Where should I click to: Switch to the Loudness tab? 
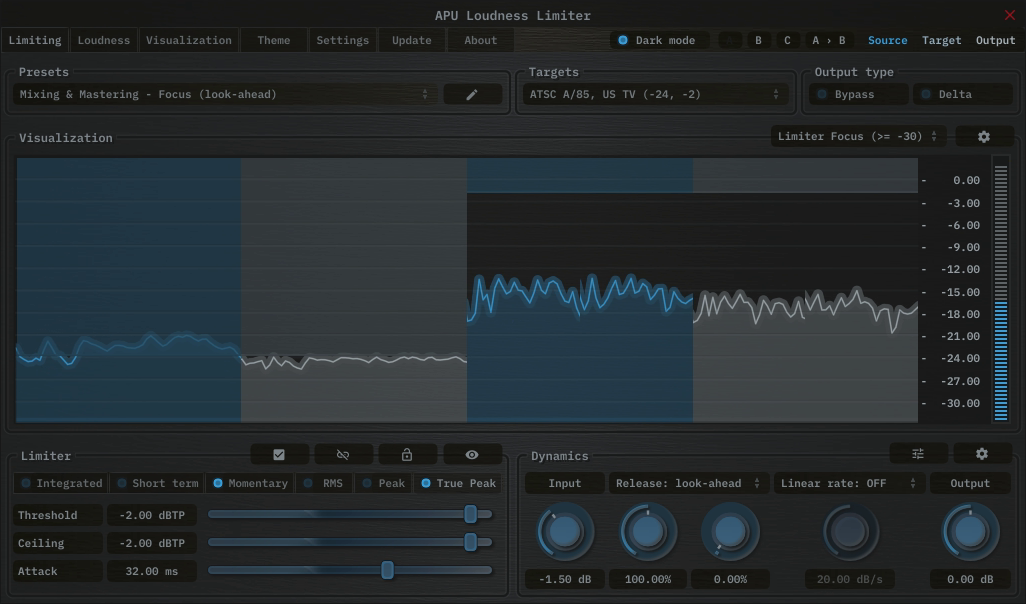103,40
